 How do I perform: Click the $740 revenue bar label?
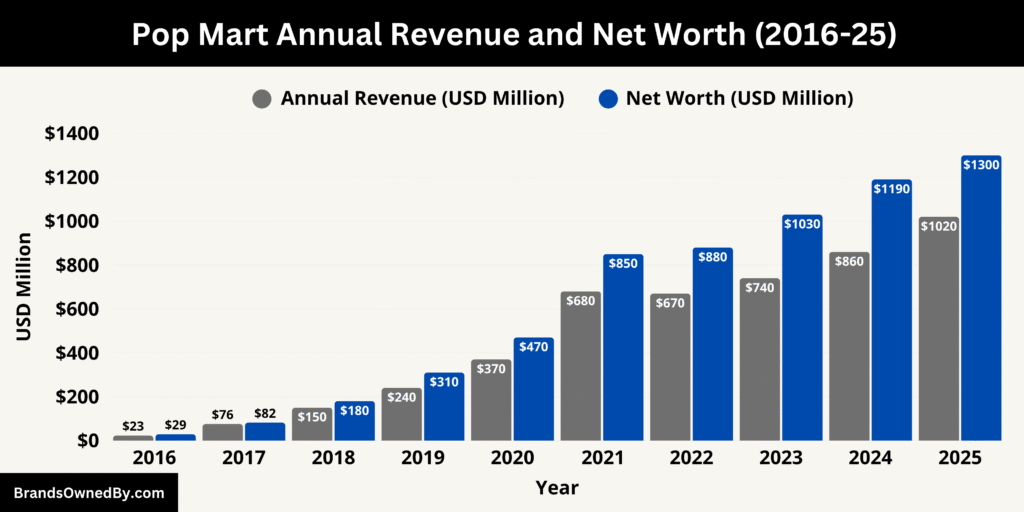click(x=760, y=288)
